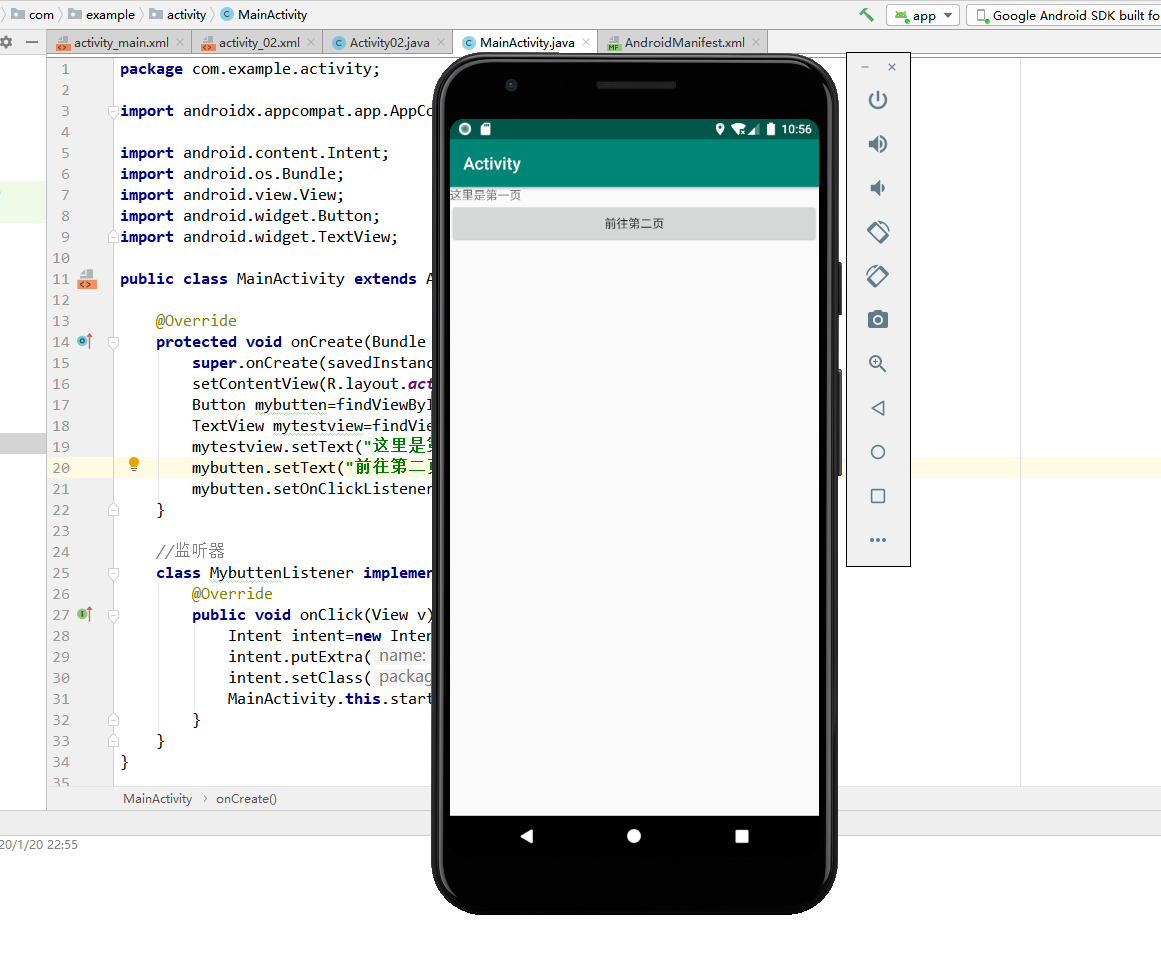Viewport: 1161px width, 957px height.
Task: Tap phone navigation recents button
Action: tap(742, 836)
